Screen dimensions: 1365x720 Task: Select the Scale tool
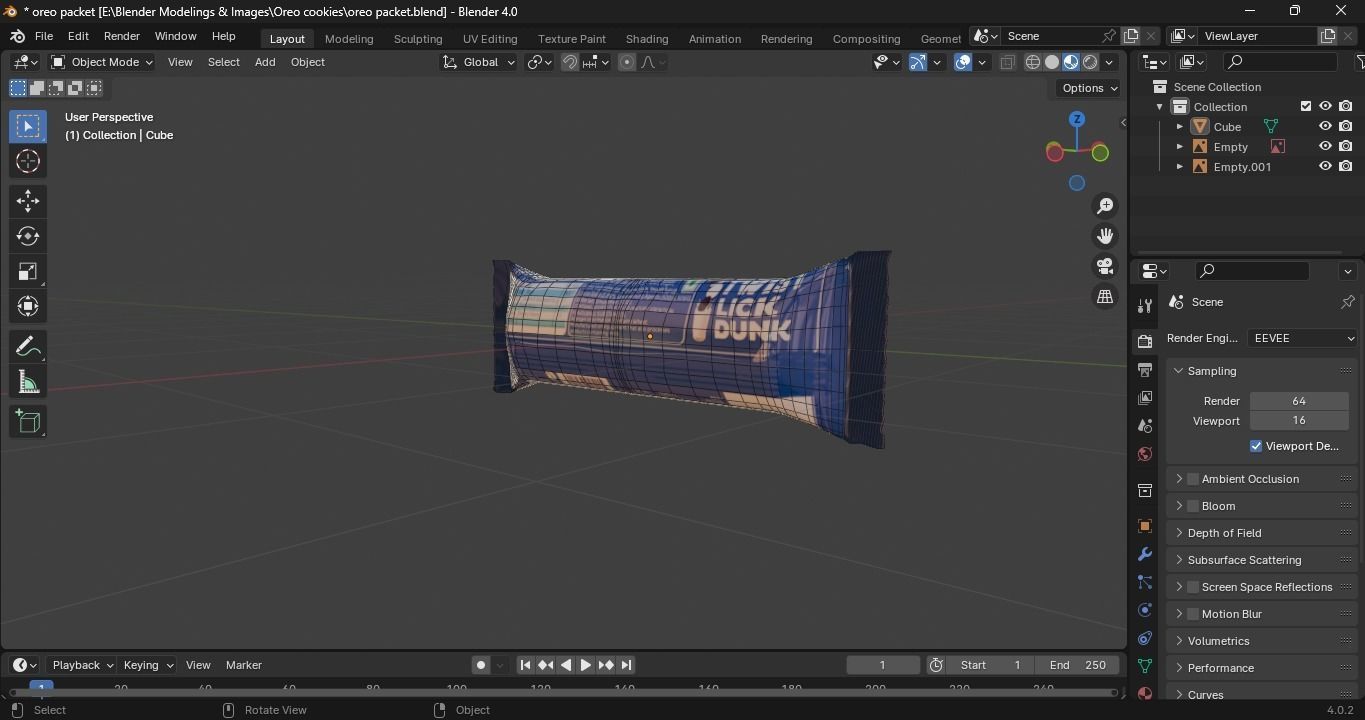(28, 271)
